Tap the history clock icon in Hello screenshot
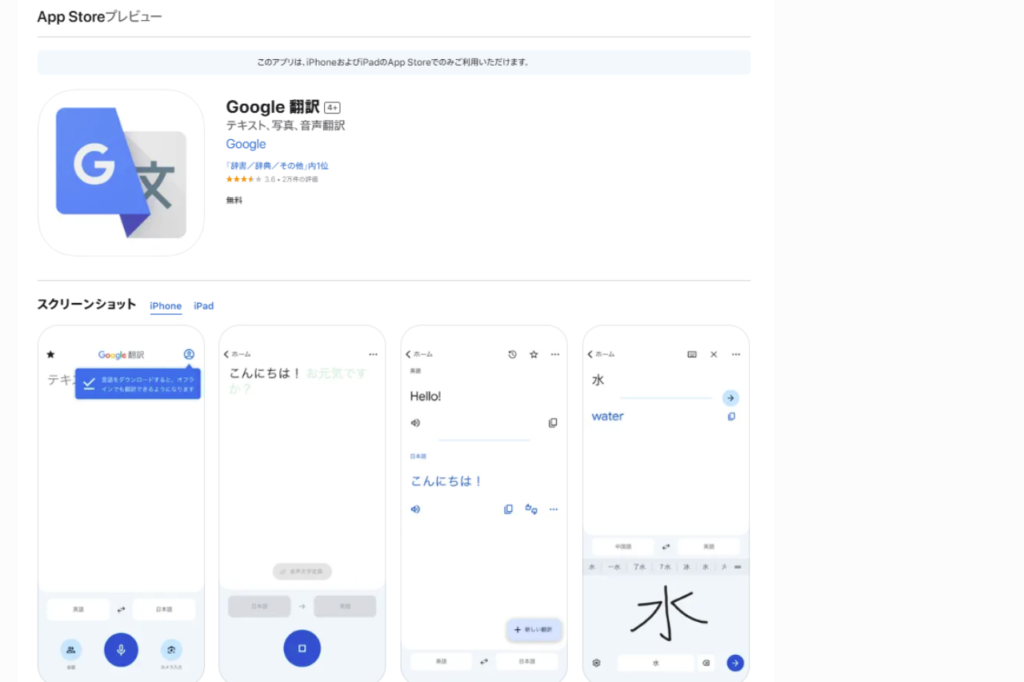The width and height of the screenshot is (1024, 682). (x=512, y=354)
